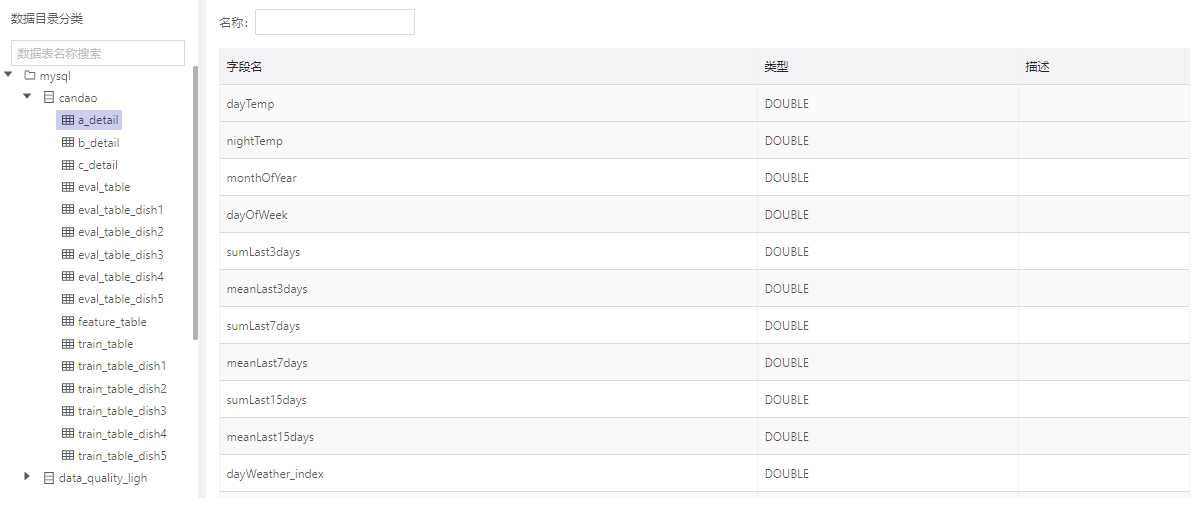This screenshot has width=1193, height=528.
Task: Click the database icon beside data_quality_ligh
Action: pos(49,478)
